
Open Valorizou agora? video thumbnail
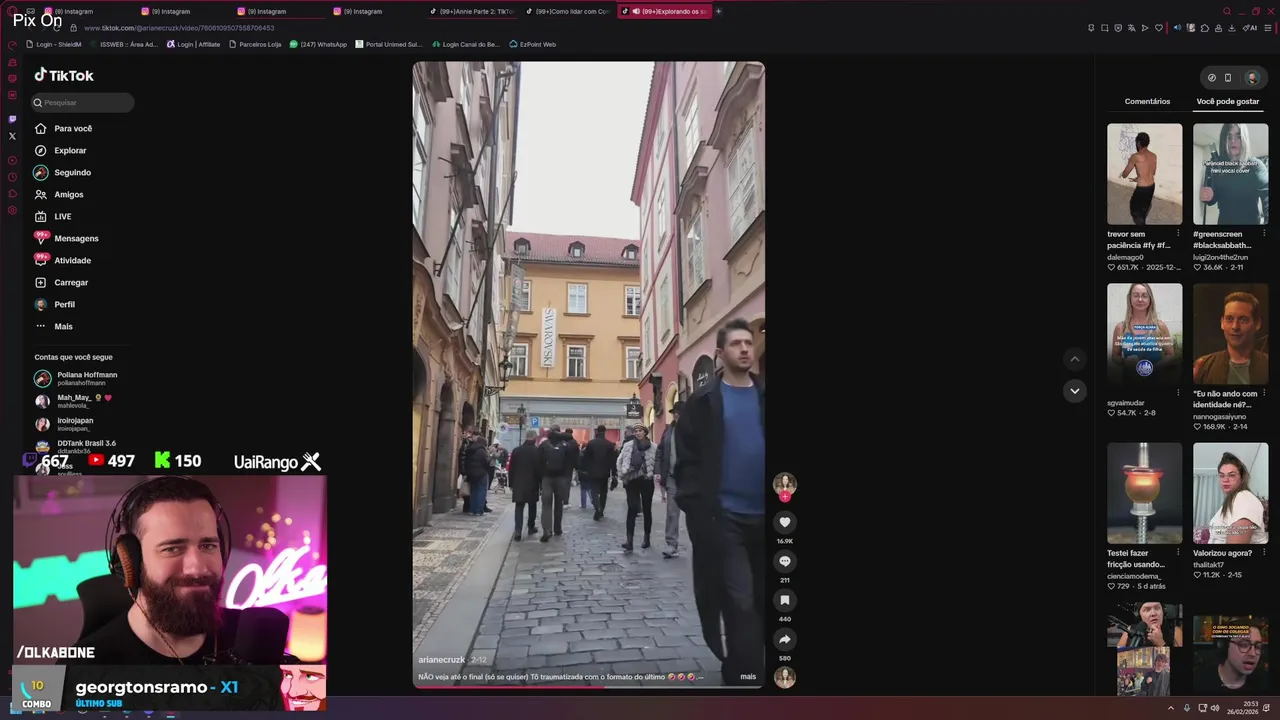pyautogui.click(x=1230, y=494)
